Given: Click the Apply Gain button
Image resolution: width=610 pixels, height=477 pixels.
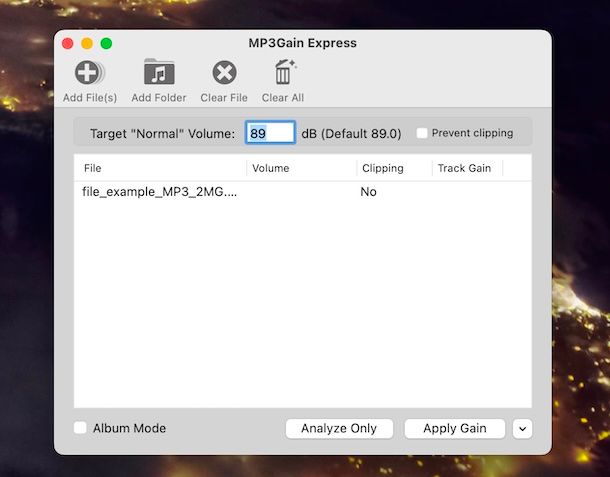Looking at the screenshot, I should pyautogui.click(x=455, y=428).
